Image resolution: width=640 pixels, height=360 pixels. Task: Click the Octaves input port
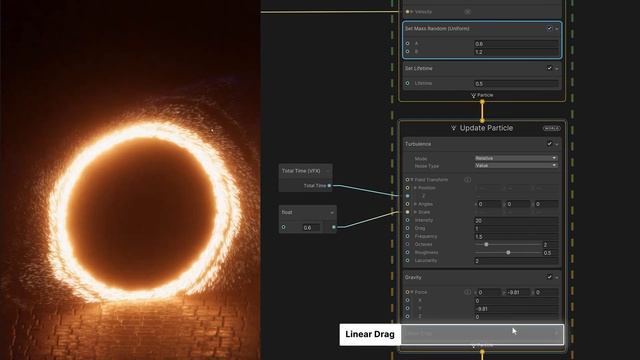[x=407, y=244]
